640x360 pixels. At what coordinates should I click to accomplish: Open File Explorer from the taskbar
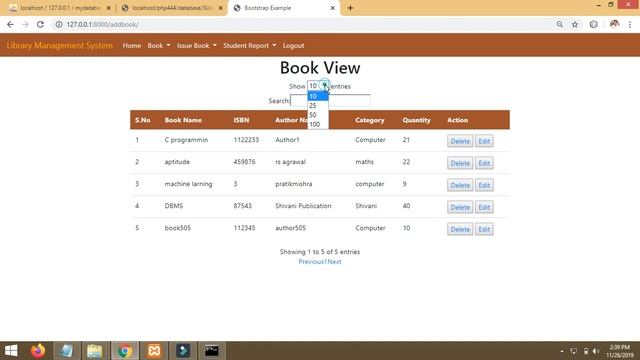click(95, 351)
